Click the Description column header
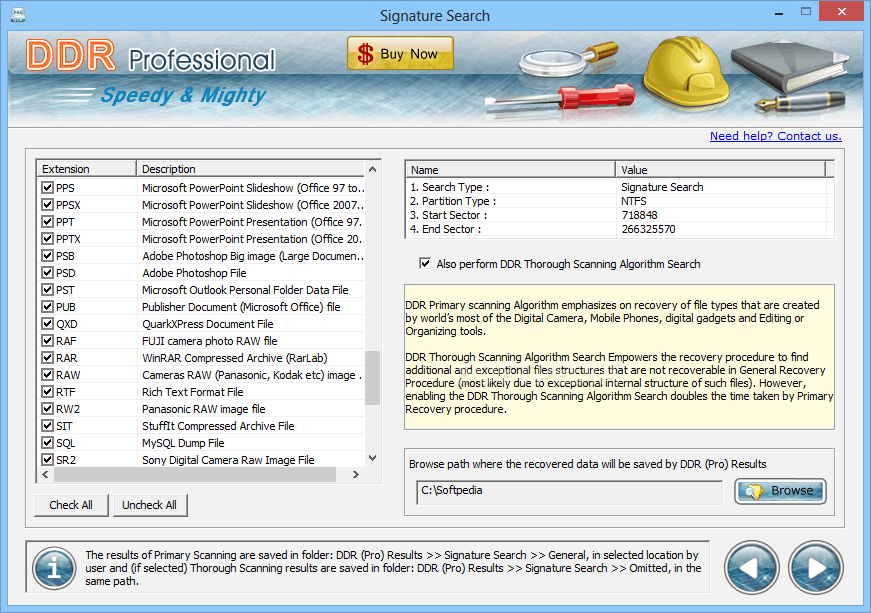Viewport: 871px width, 613px height. [x=251, y=169]
